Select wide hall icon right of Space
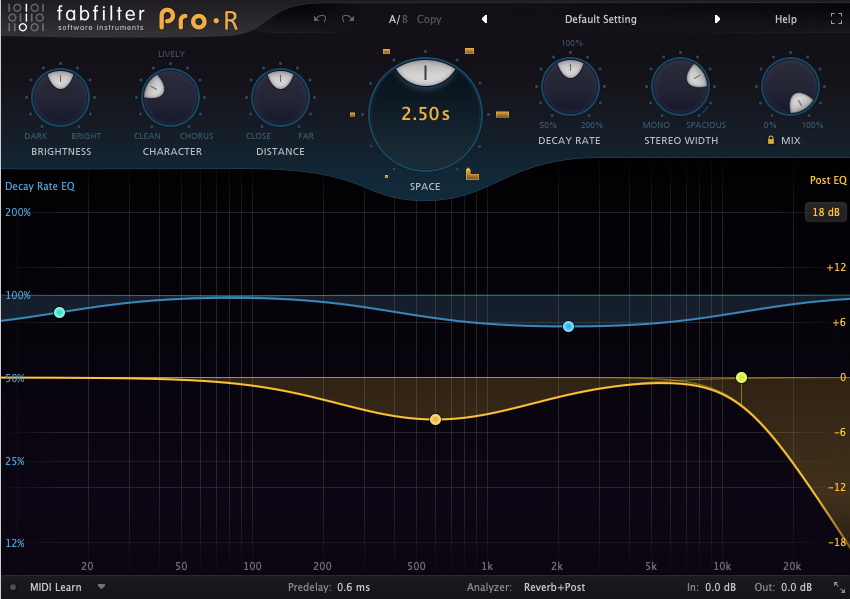Image resolution: width=850 pixels, height=599 pixels. (x=503, y=114)
